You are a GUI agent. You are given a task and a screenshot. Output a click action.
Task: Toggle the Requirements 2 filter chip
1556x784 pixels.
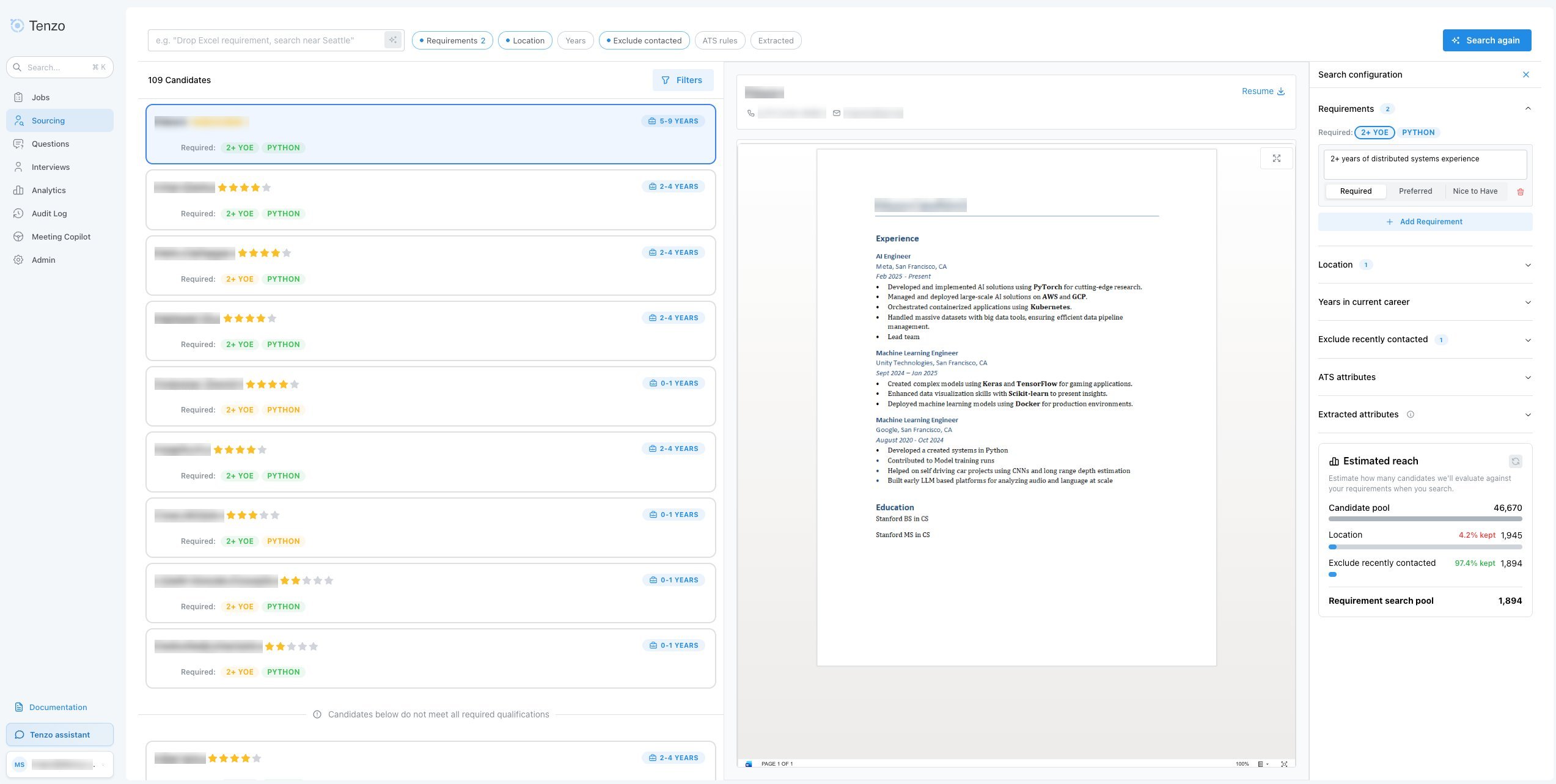click(x=452, y=40)
